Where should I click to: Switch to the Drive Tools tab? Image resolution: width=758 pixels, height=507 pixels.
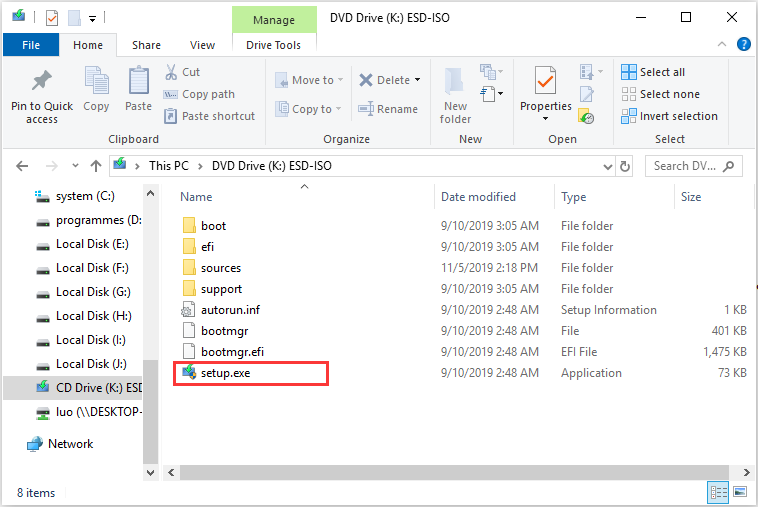click(274, 45)
